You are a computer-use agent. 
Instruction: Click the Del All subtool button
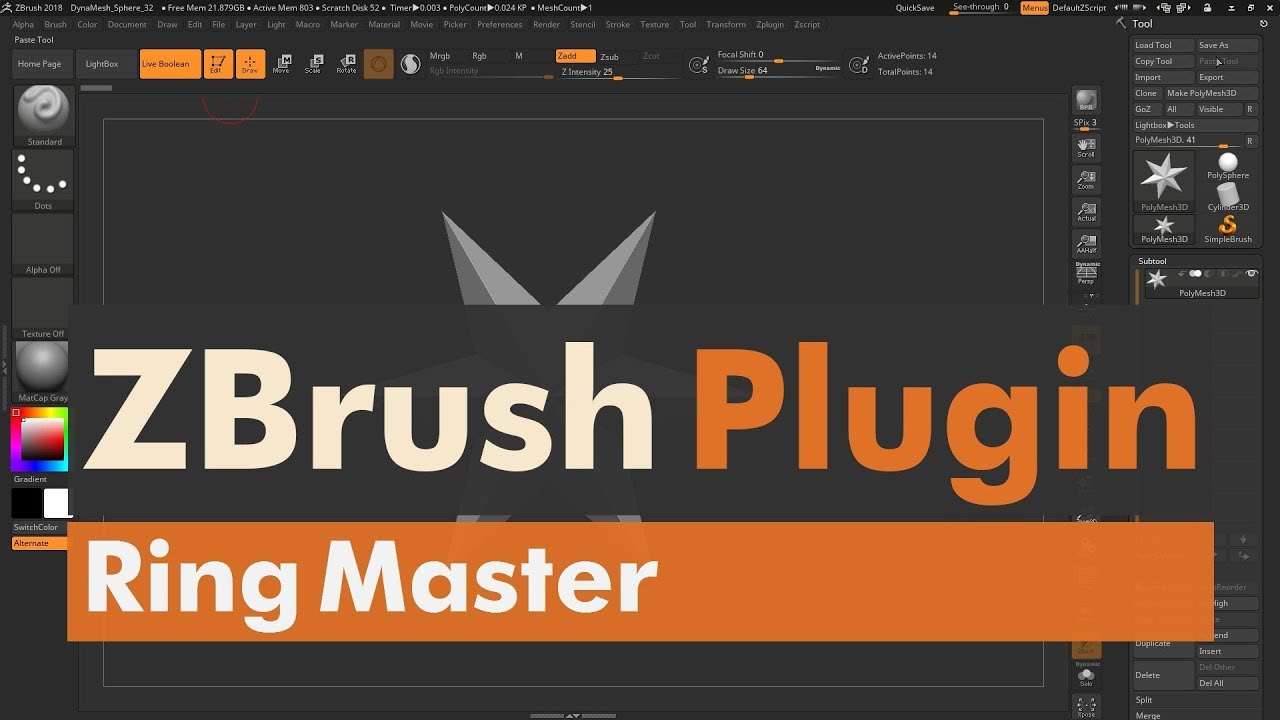(1226, 683)
